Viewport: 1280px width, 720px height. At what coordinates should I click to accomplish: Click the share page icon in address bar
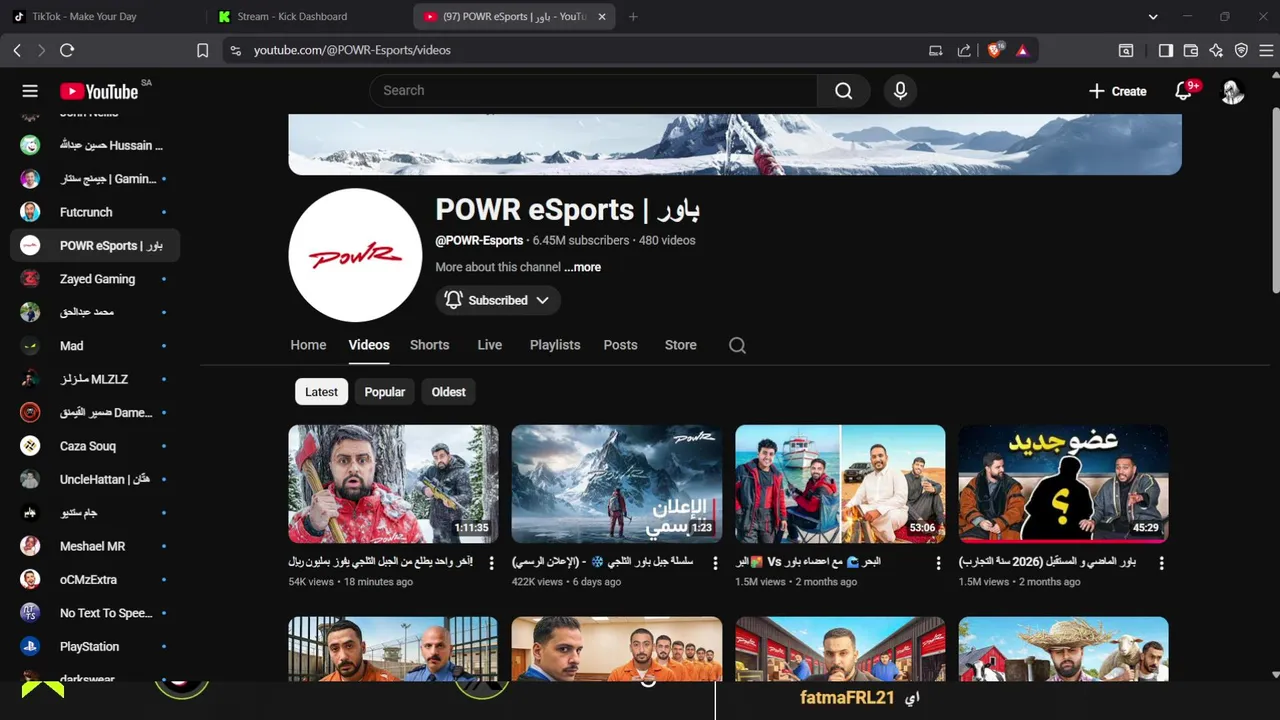[964, 50]
